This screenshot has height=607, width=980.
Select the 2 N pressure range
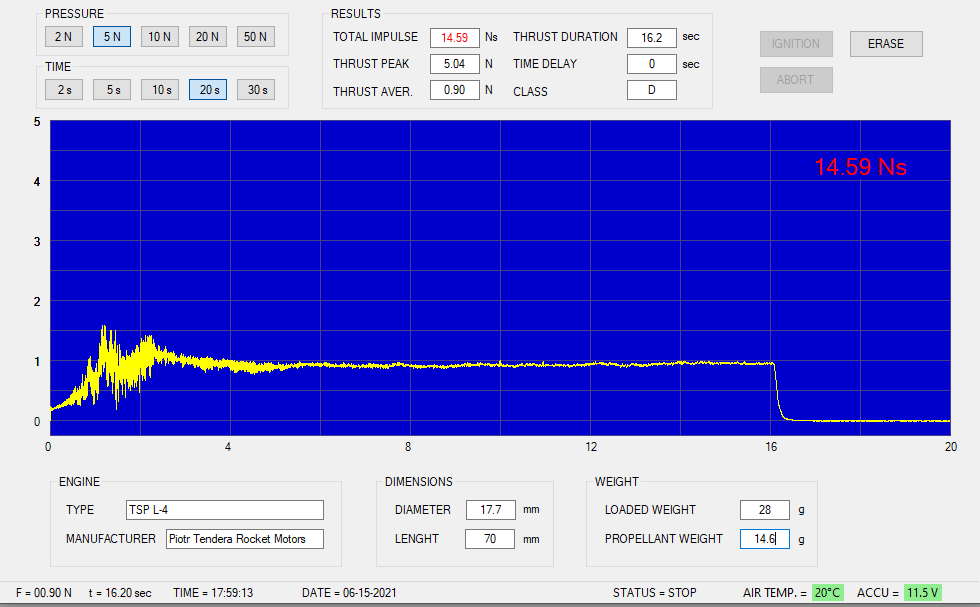pyautogui.click(x=64, y=37)
